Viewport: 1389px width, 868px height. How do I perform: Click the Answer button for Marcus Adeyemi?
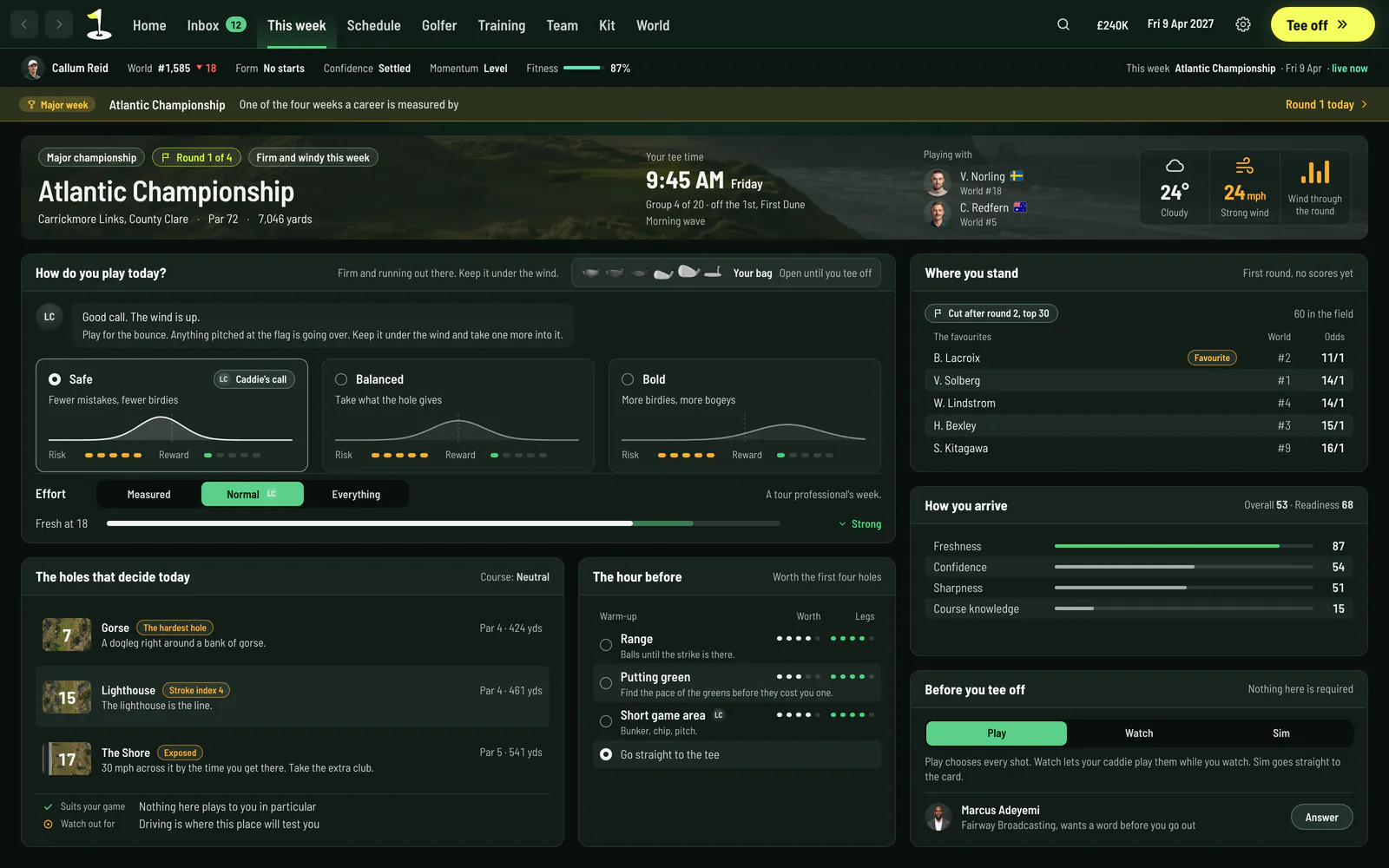[x=1321, y=817]
